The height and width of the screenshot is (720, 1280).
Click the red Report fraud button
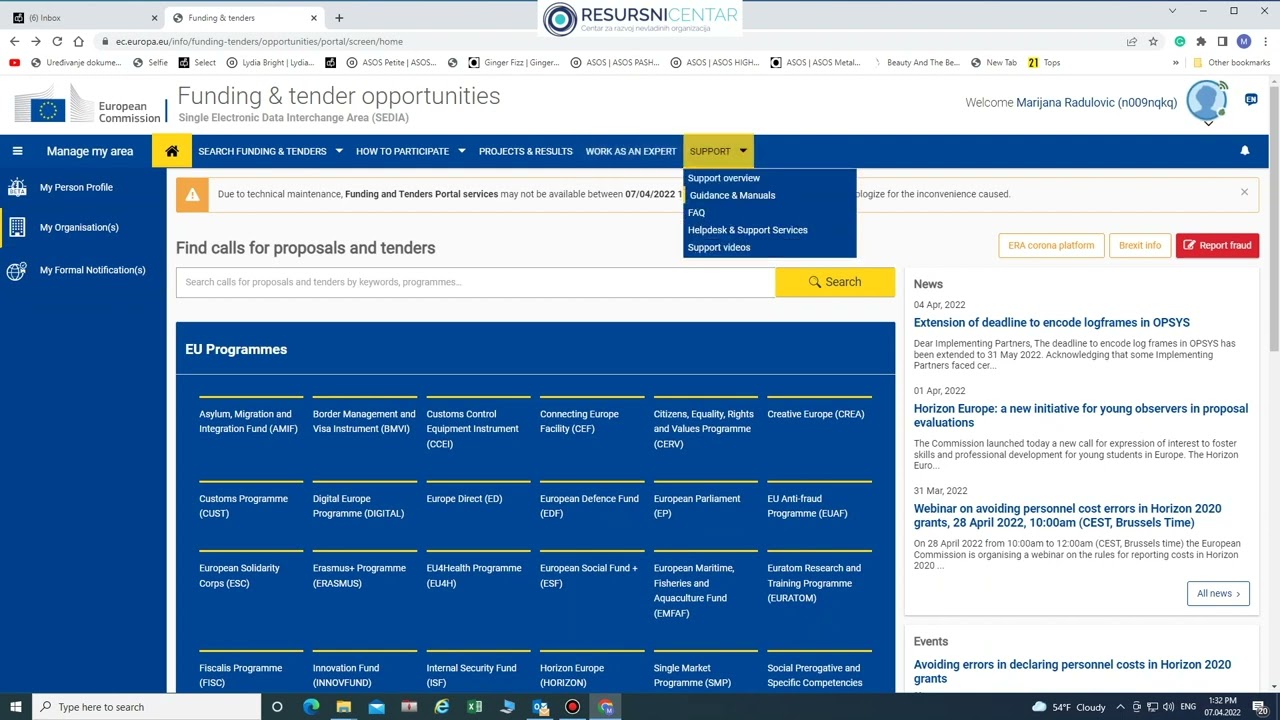[1217, 245]
